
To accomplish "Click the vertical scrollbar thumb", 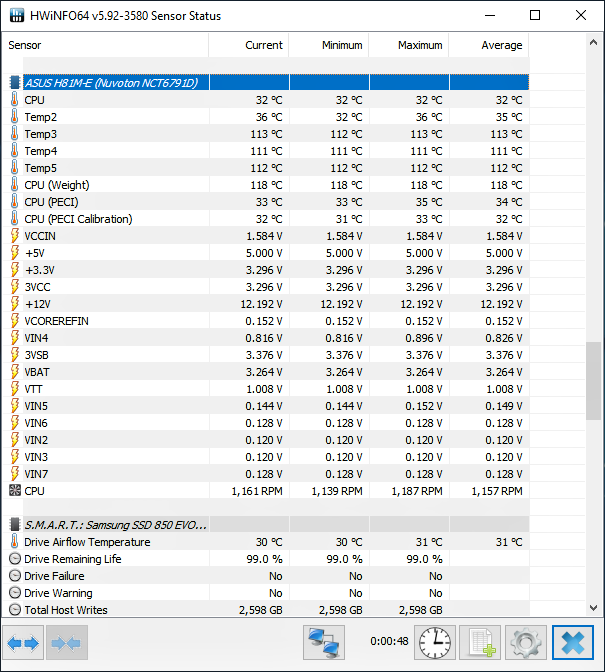I will [x=593, y=381].
